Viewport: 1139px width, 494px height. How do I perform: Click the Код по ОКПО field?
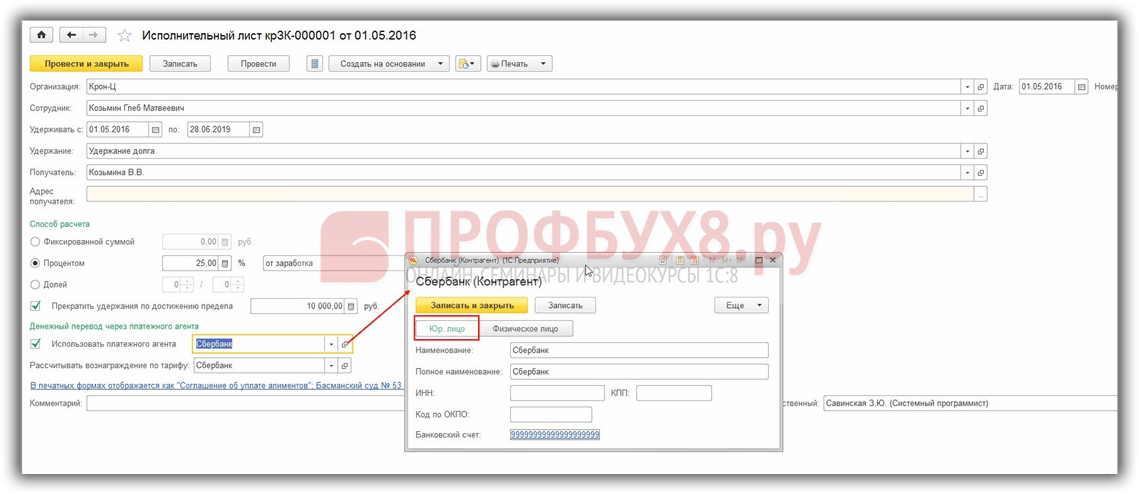click(551, 414)
